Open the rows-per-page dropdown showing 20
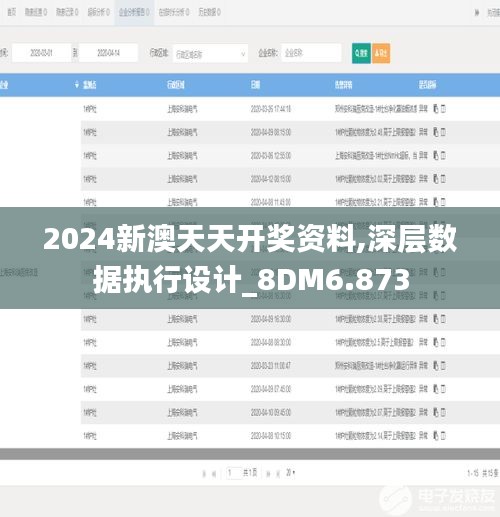This screenshot has height=517, width=500. click(291, 473)
